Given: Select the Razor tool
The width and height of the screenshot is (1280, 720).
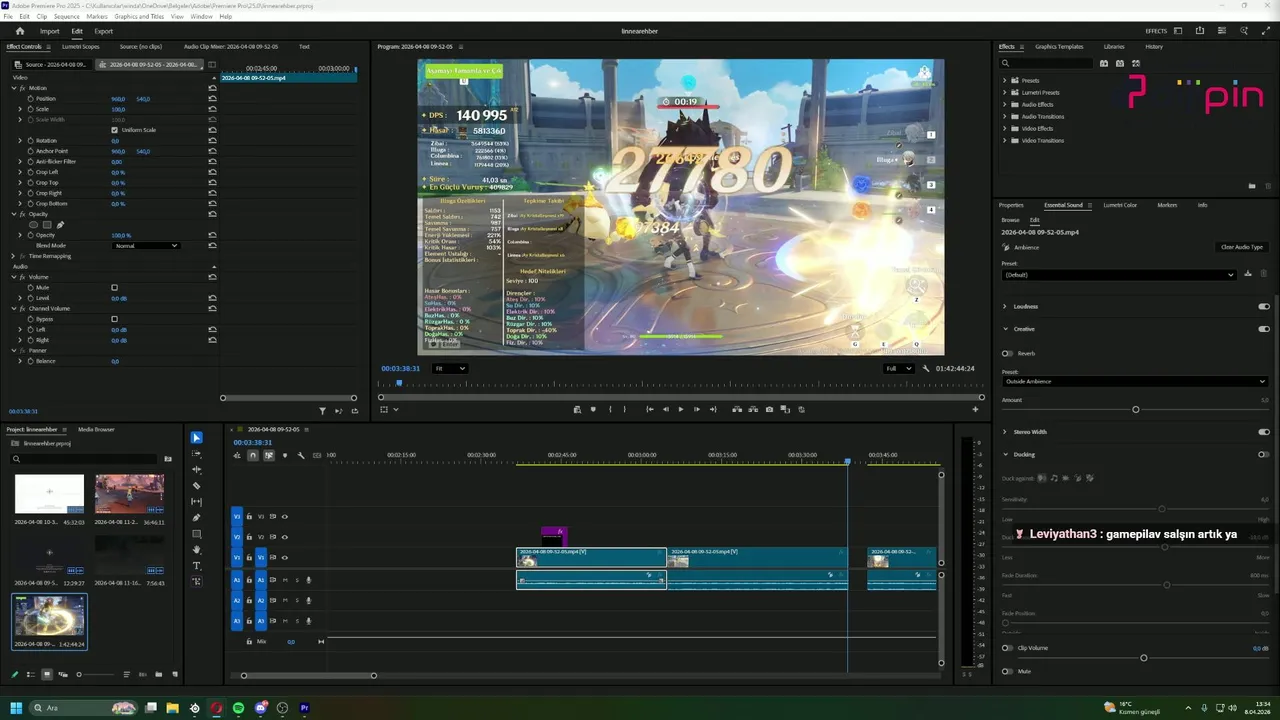Looking at the screenshot, I should [x=196, y=486].
